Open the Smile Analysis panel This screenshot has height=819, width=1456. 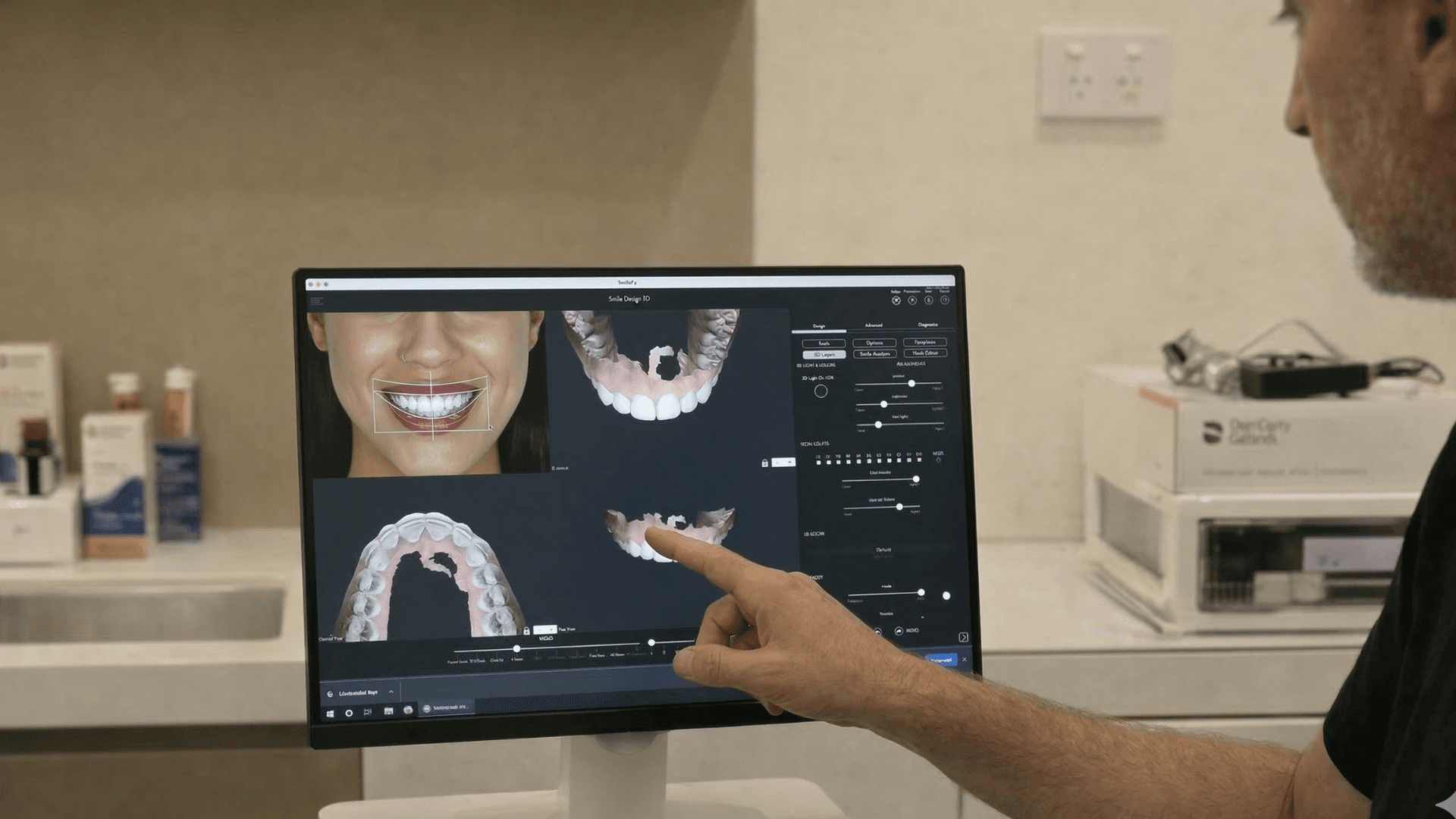[x=874, y=354]
